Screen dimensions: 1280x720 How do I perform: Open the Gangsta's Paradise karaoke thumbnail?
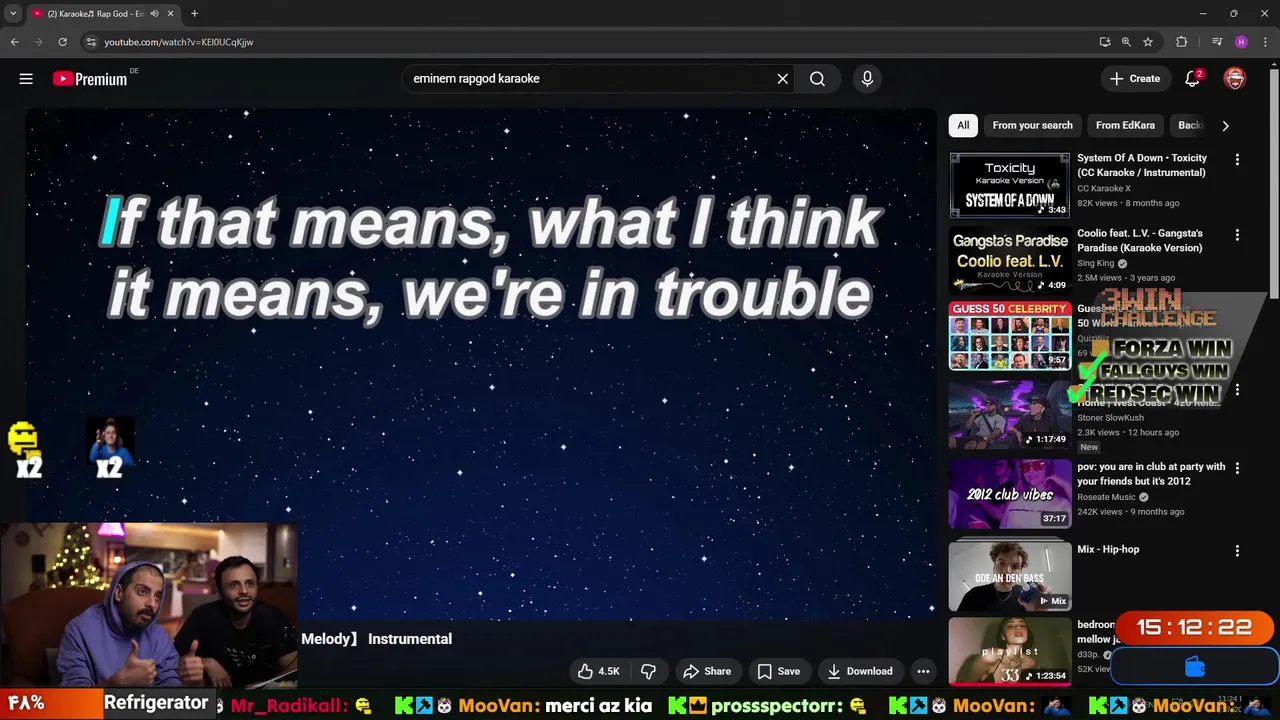pyautogui.click(x=1010, y=260)
